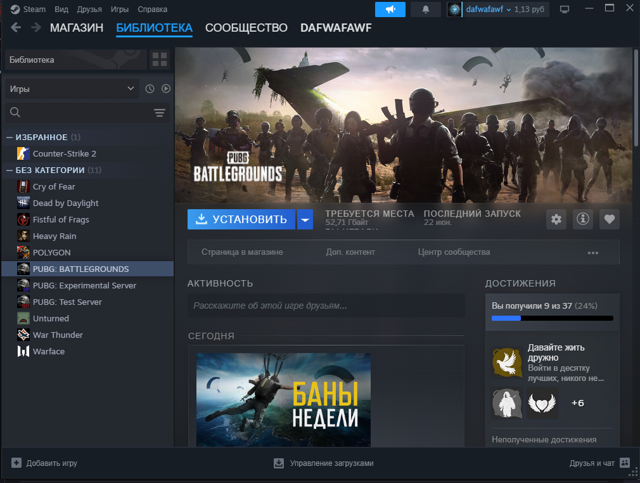Collapse the ИЗБРАННОЕ section
Screen dimensions: 640x483
pyautogui.click(x=9, y=137)
